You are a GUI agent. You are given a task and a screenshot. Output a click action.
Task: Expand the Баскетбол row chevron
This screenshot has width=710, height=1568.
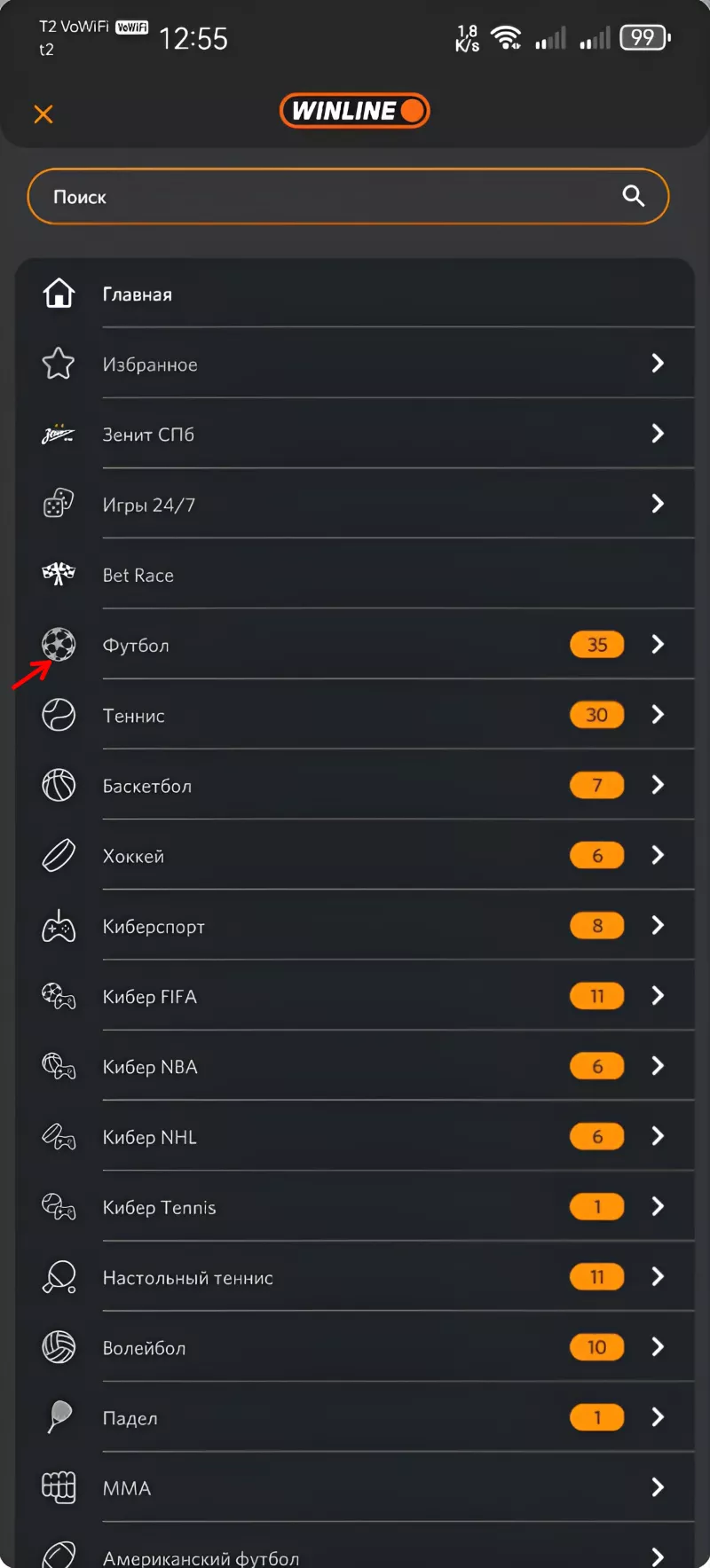click(658, 785)
